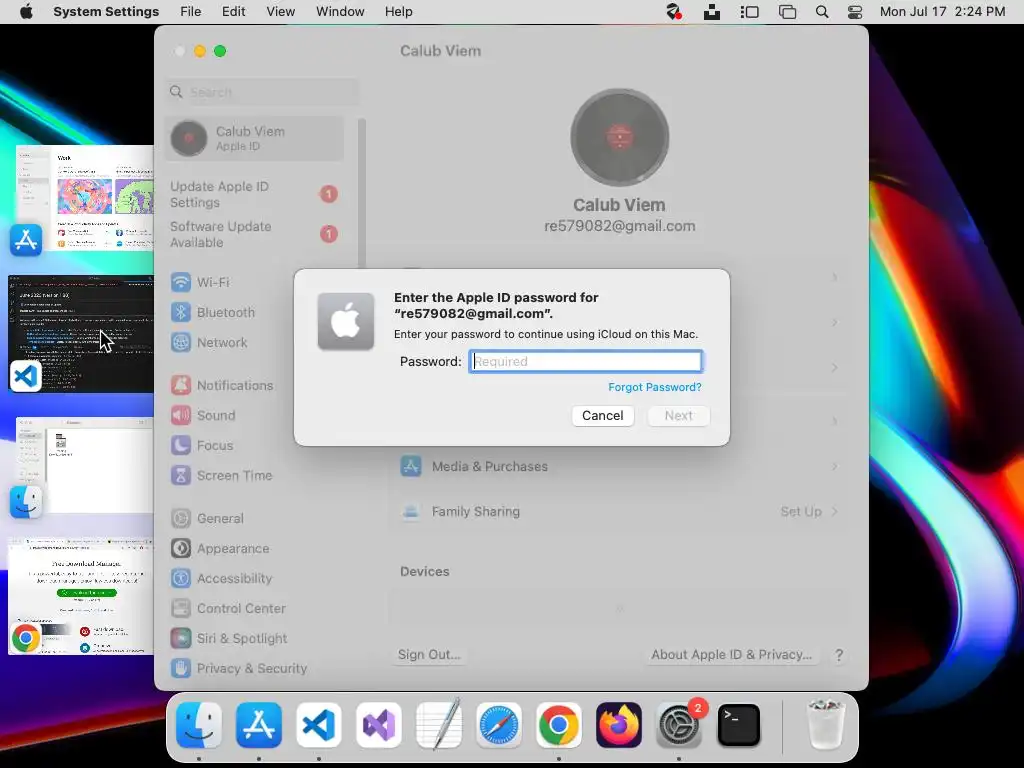Open Network settings in sidebar

pos(208,342)
